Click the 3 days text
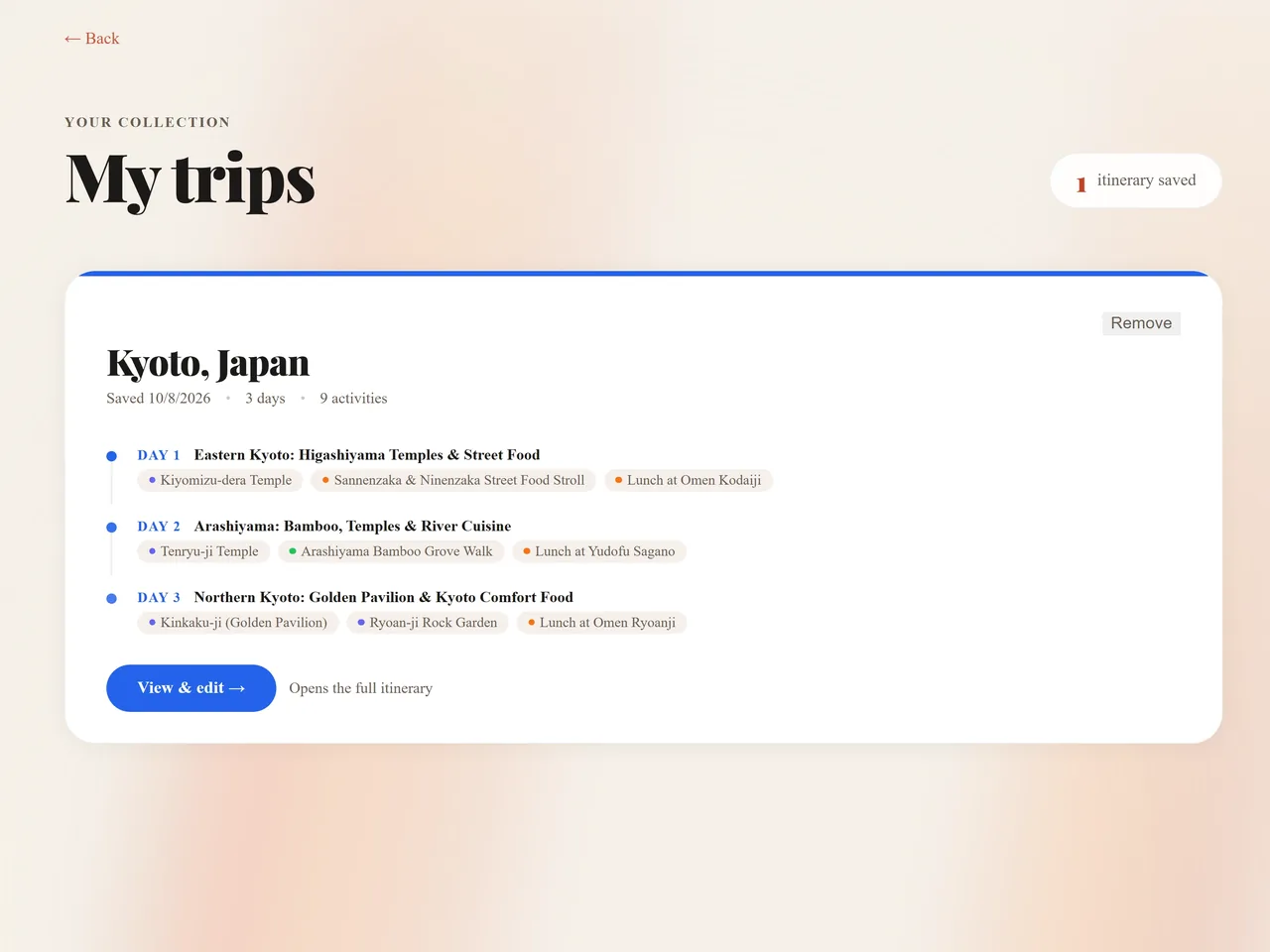 click(x=265, y=399)
